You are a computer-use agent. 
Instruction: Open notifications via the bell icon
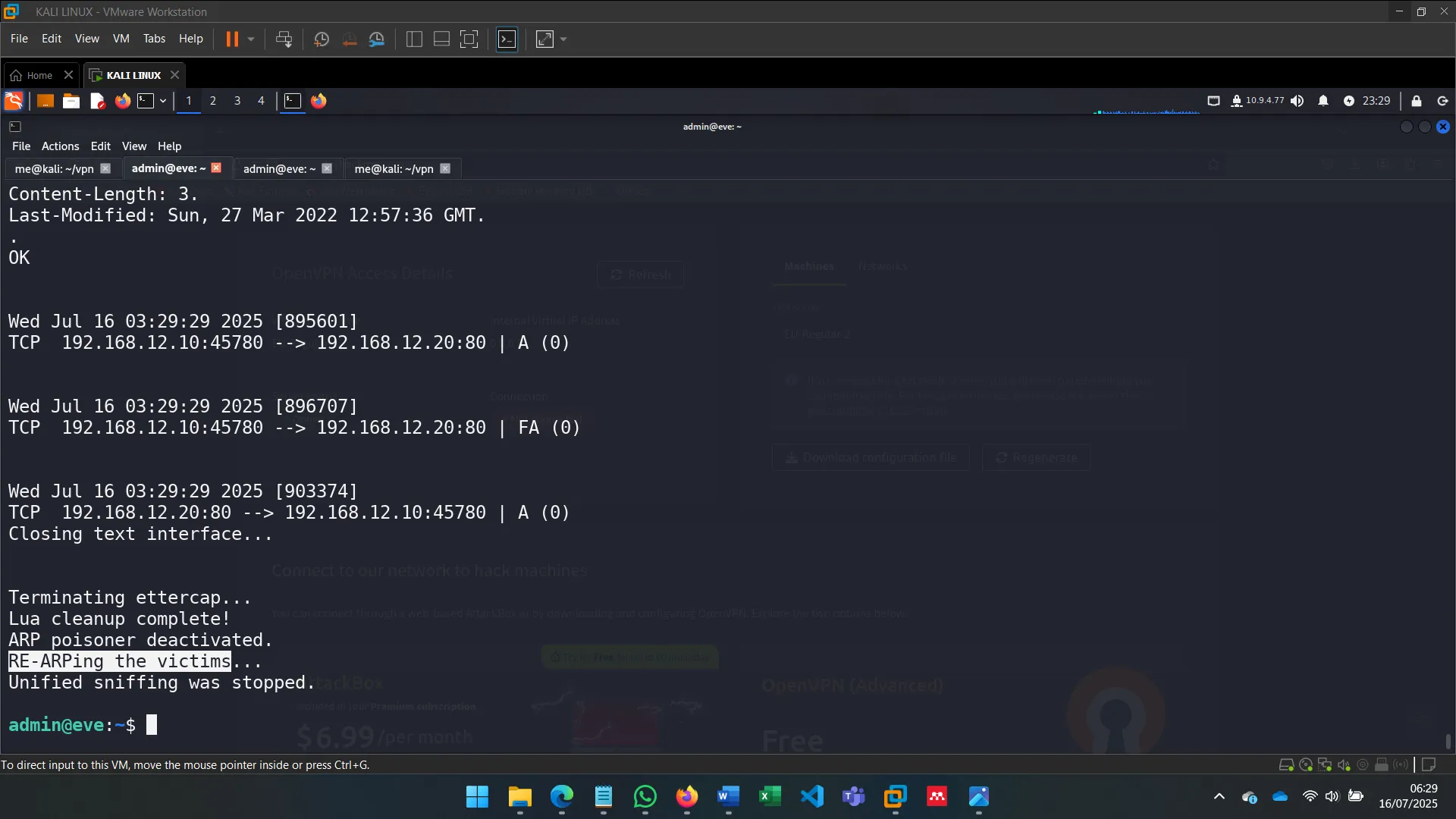(x=1323, y=101)
